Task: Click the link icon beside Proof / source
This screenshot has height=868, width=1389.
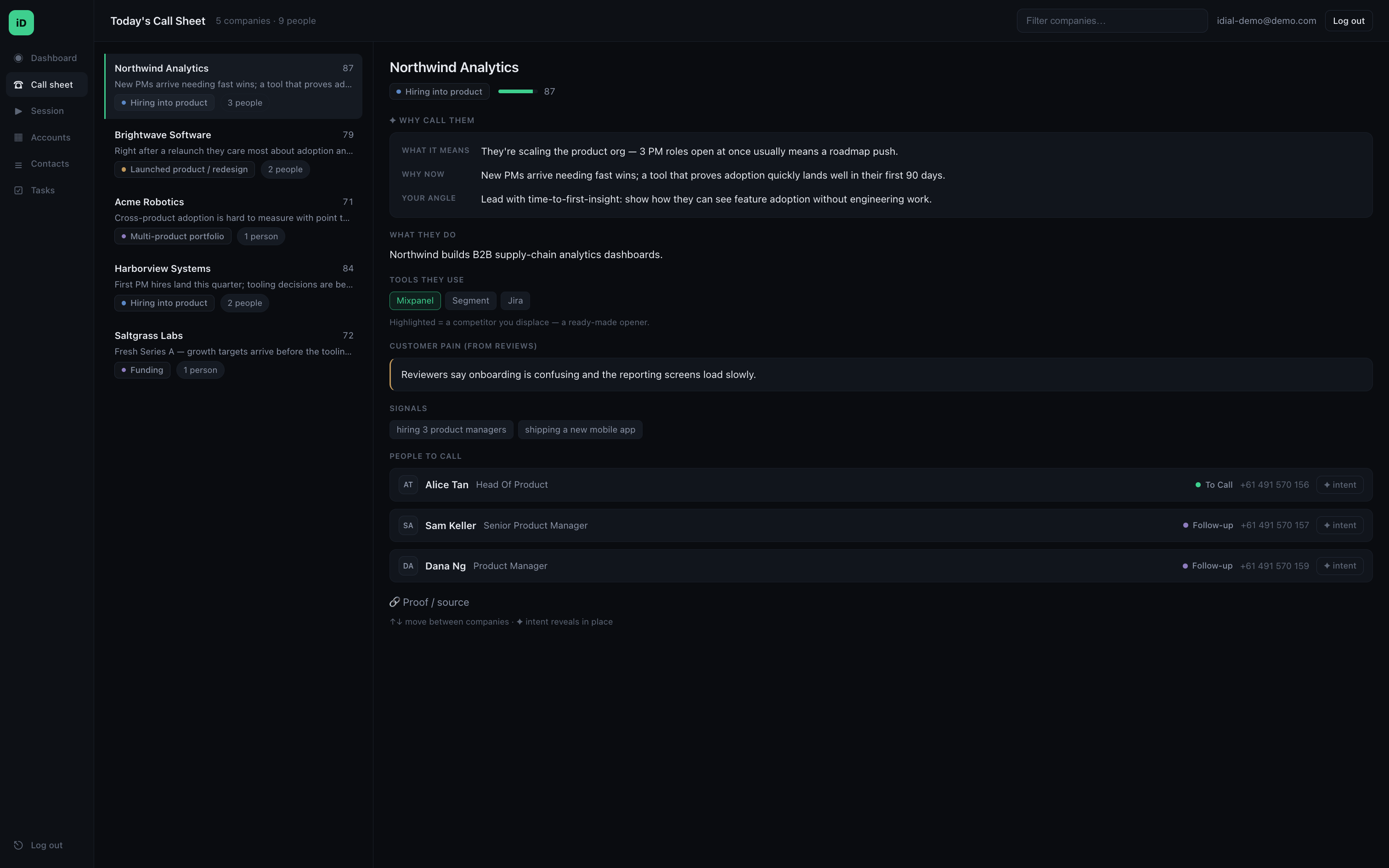Action: pos(394,602)
